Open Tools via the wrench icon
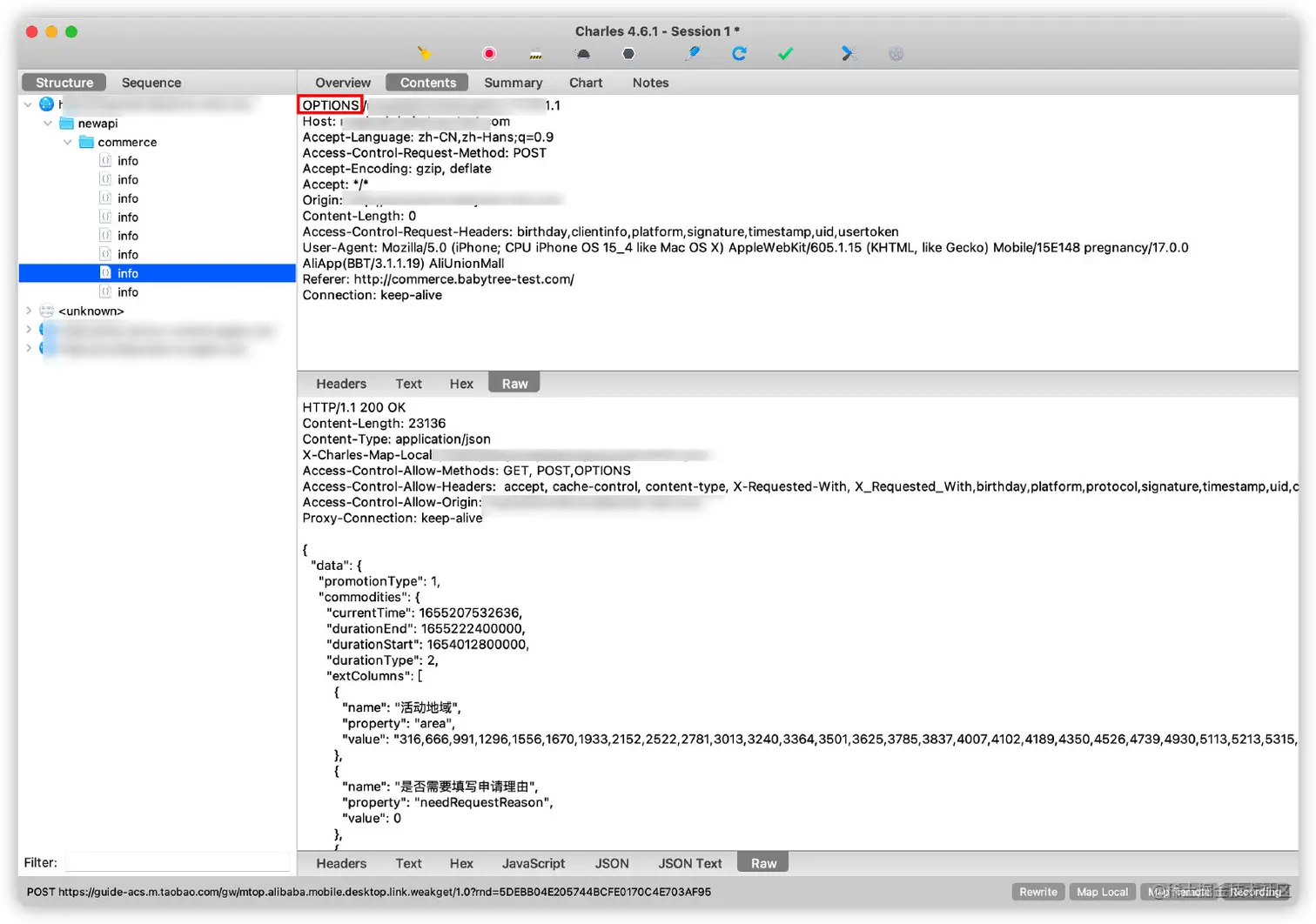Viewport: 1316px width, 924px height. coord(849,54)
